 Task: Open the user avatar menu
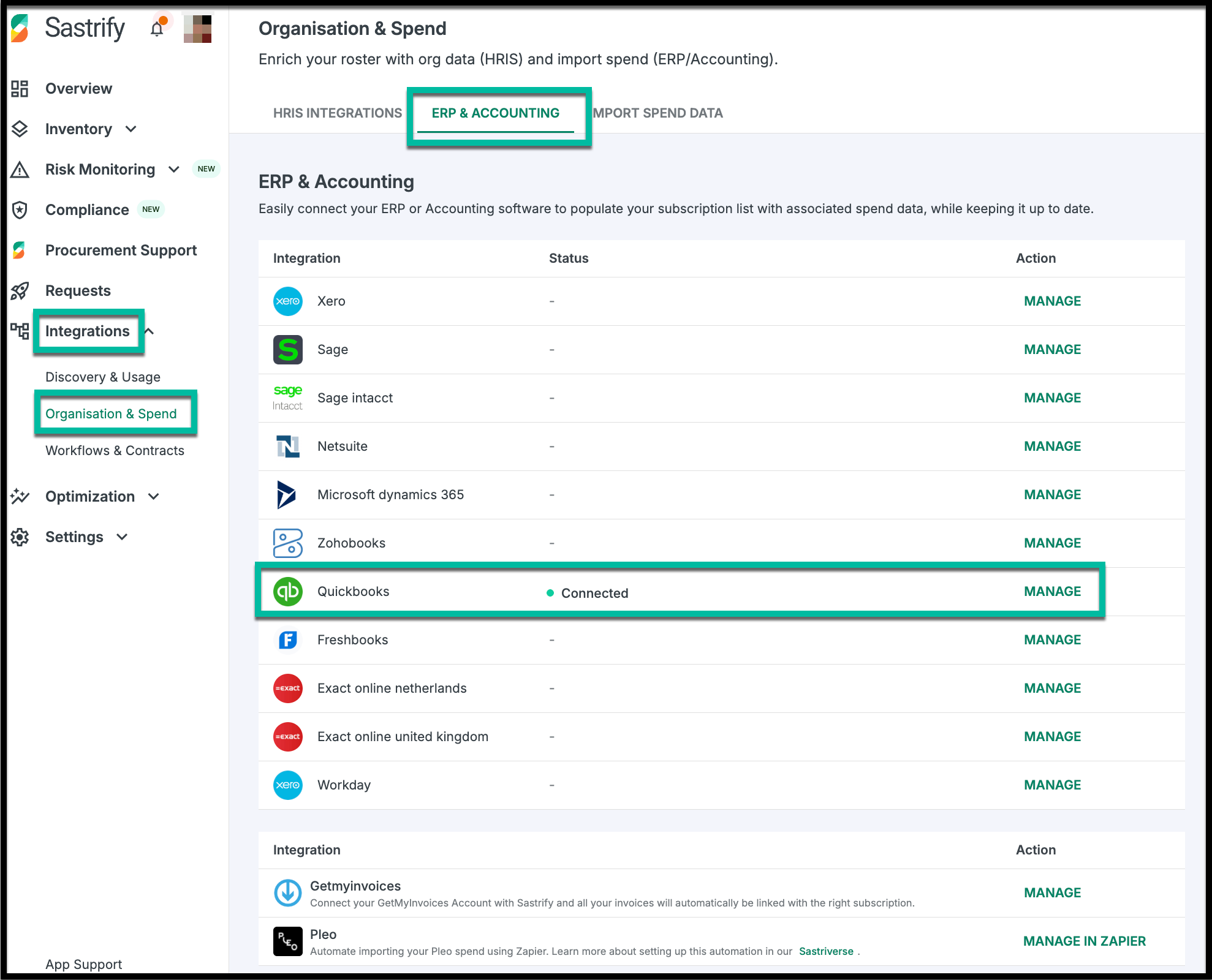[197, 29]
